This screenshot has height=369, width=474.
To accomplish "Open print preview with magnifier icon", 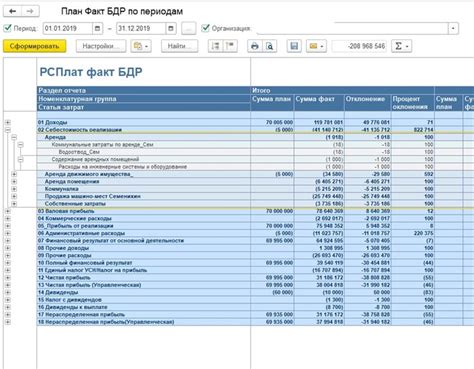I will point(269,46).
